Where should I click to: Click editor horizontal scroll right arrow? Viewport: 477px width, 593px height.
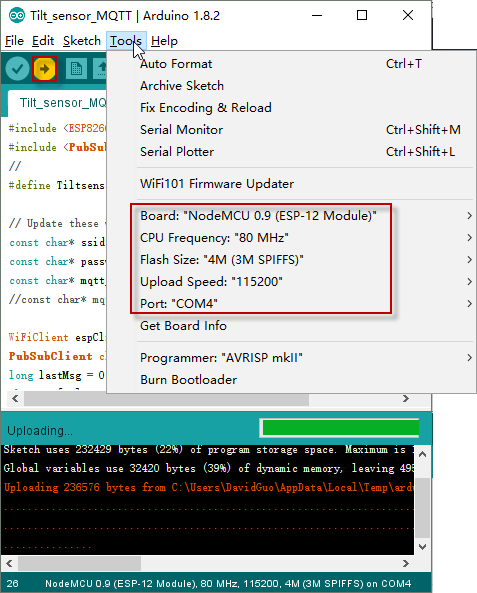coord(406,399)
